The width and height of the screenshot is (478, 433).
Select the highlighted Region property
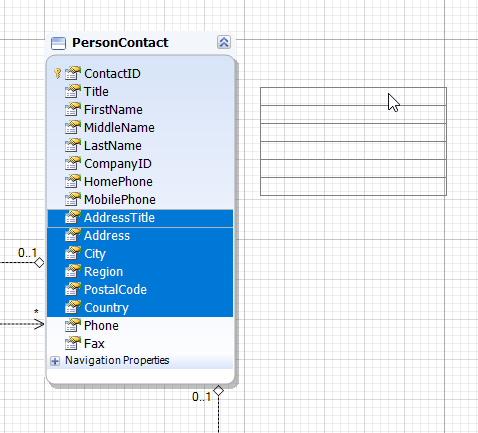click(140, 272)
